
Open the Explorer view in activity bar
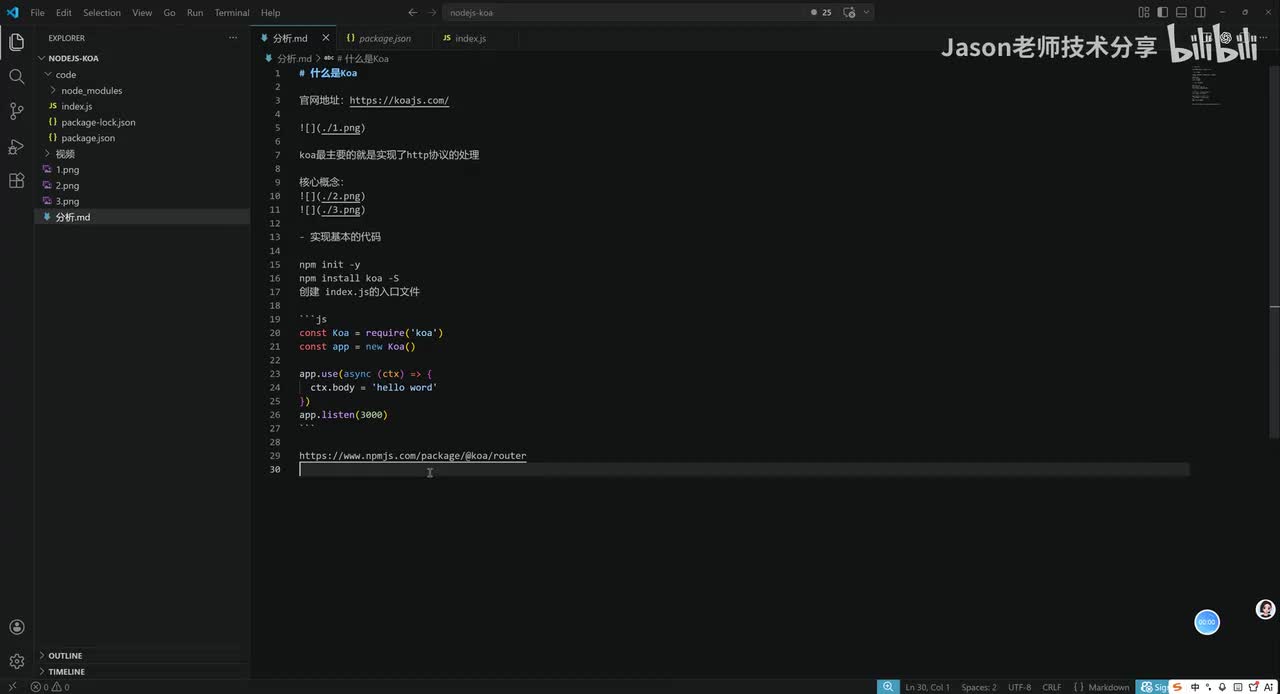click(16, 42)
